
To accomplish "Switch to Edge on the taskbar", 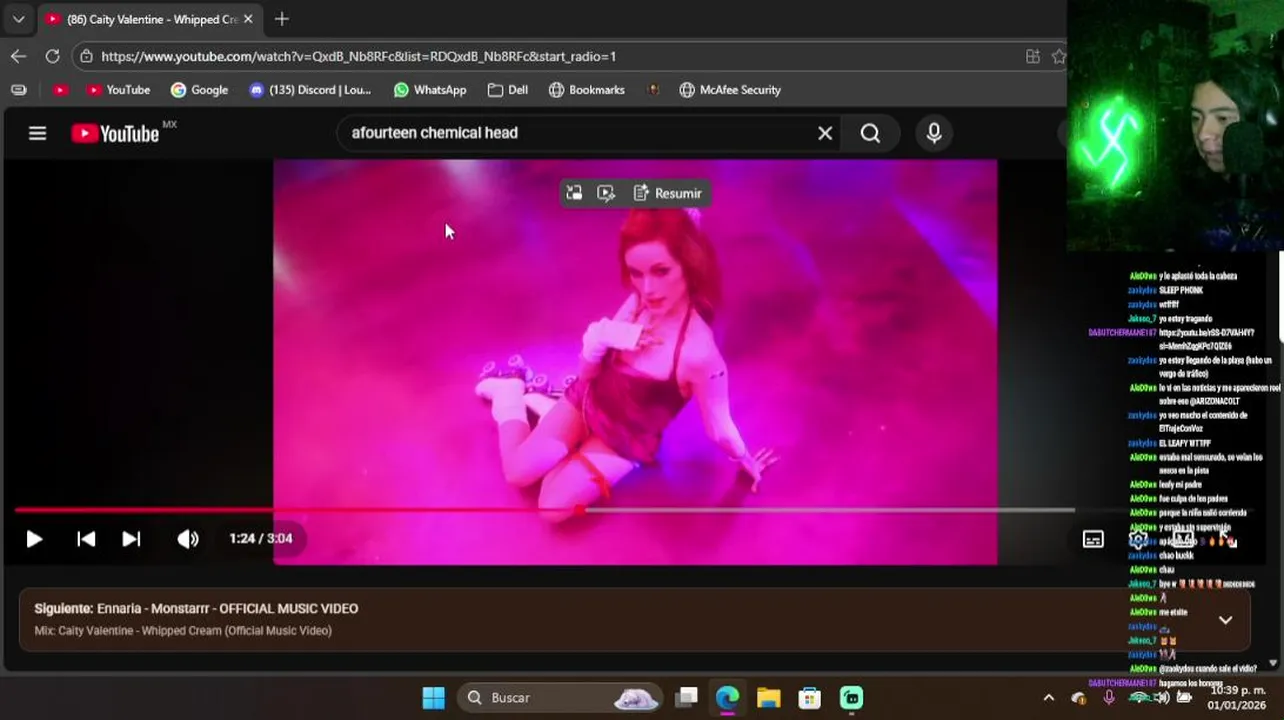I will coord(727,698).
